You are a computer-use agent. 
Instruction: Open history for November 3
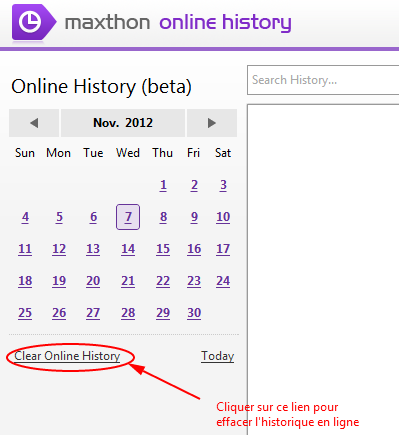[223, 185]
